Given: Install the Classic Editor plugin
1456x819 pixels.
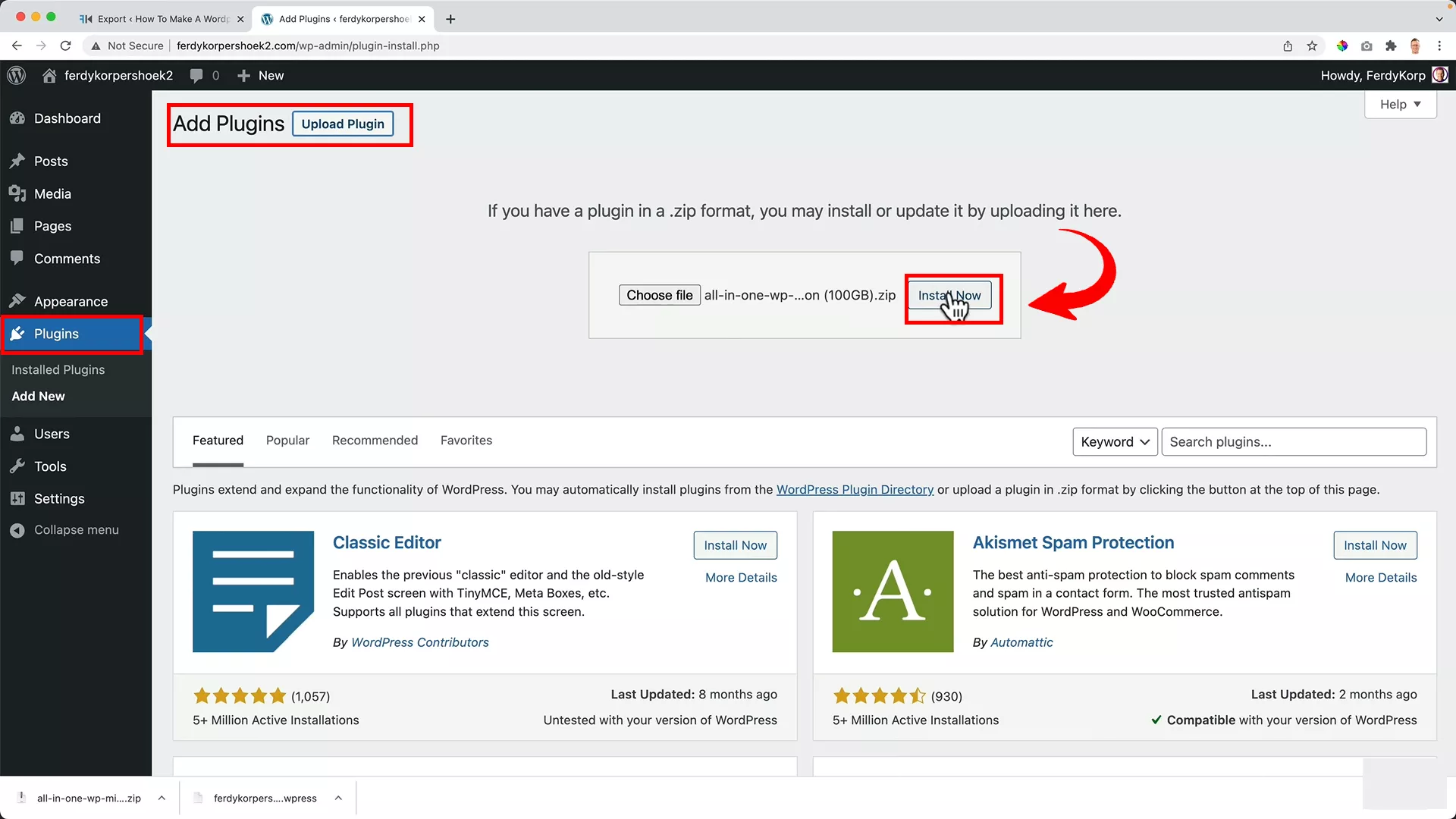Looking at the screenshot, I should point(734,544).
